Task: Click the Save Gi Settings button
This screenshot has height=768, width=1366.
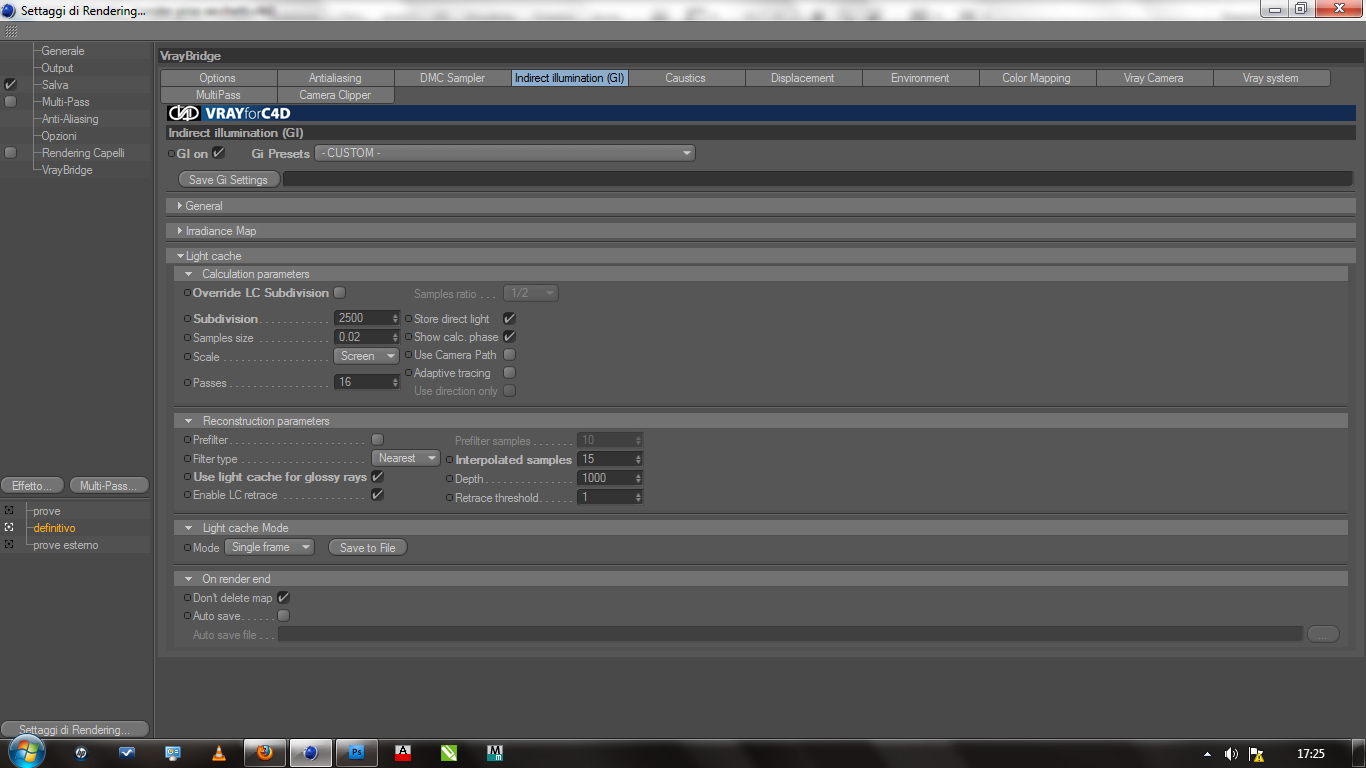Action: point(228,180)
